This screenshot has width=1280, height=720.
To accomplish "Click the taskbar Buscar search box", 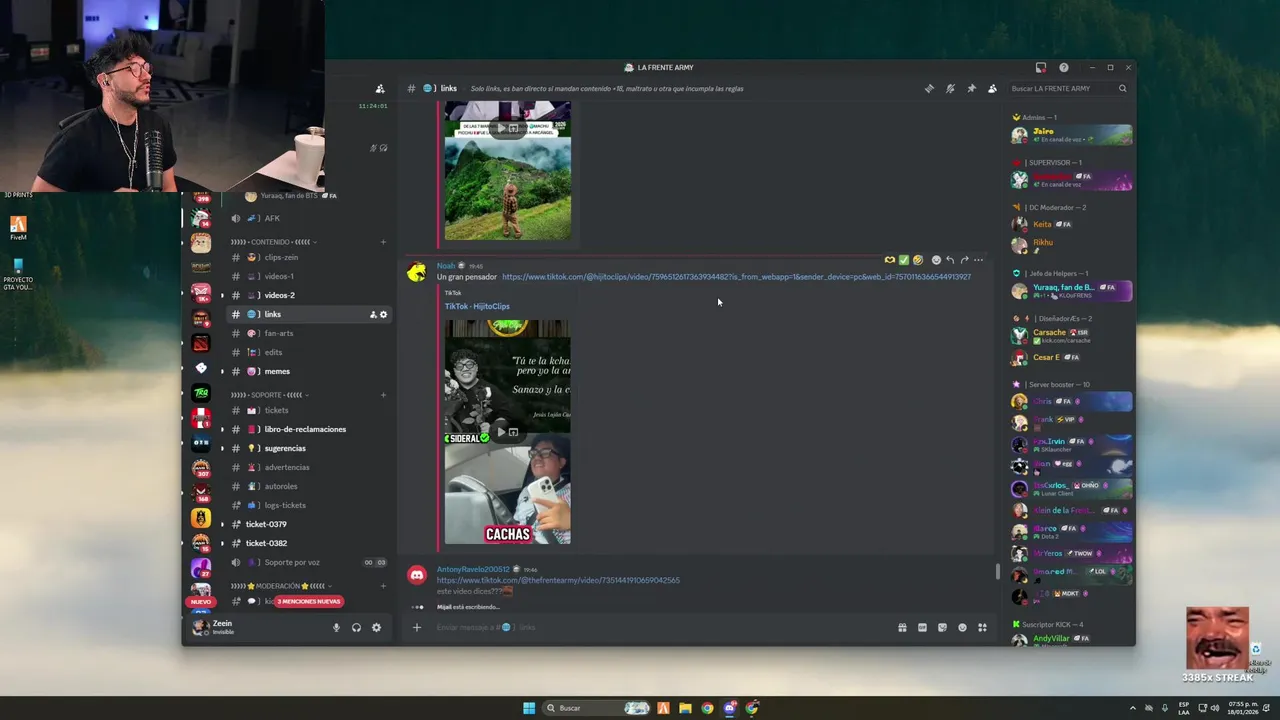I will point(597,708).
